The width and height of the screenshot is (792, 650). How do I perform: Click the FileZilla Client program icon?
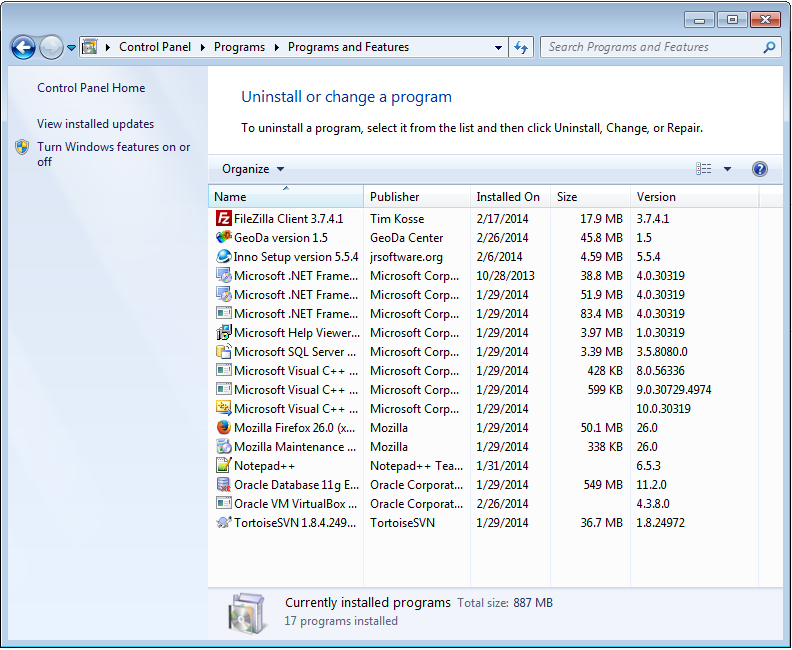tap(223, 219)
